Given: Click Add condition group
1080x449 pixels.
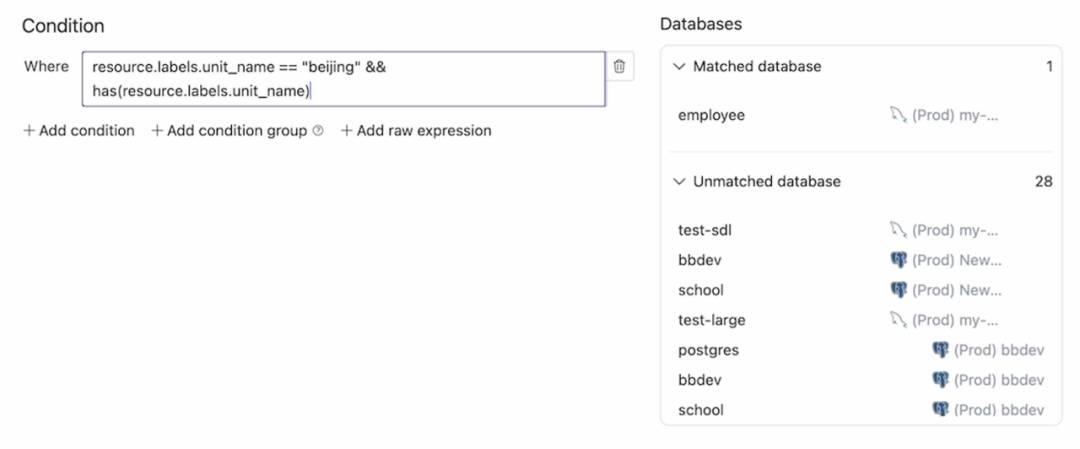Looking at the screenshot, I should click(x=229, y=131).
